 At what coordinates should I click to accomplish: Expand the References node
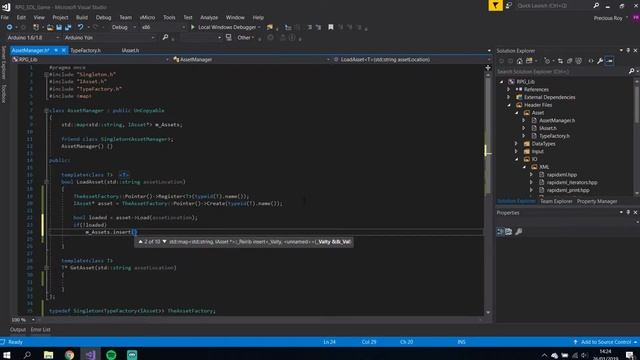(x=509, y=89)
